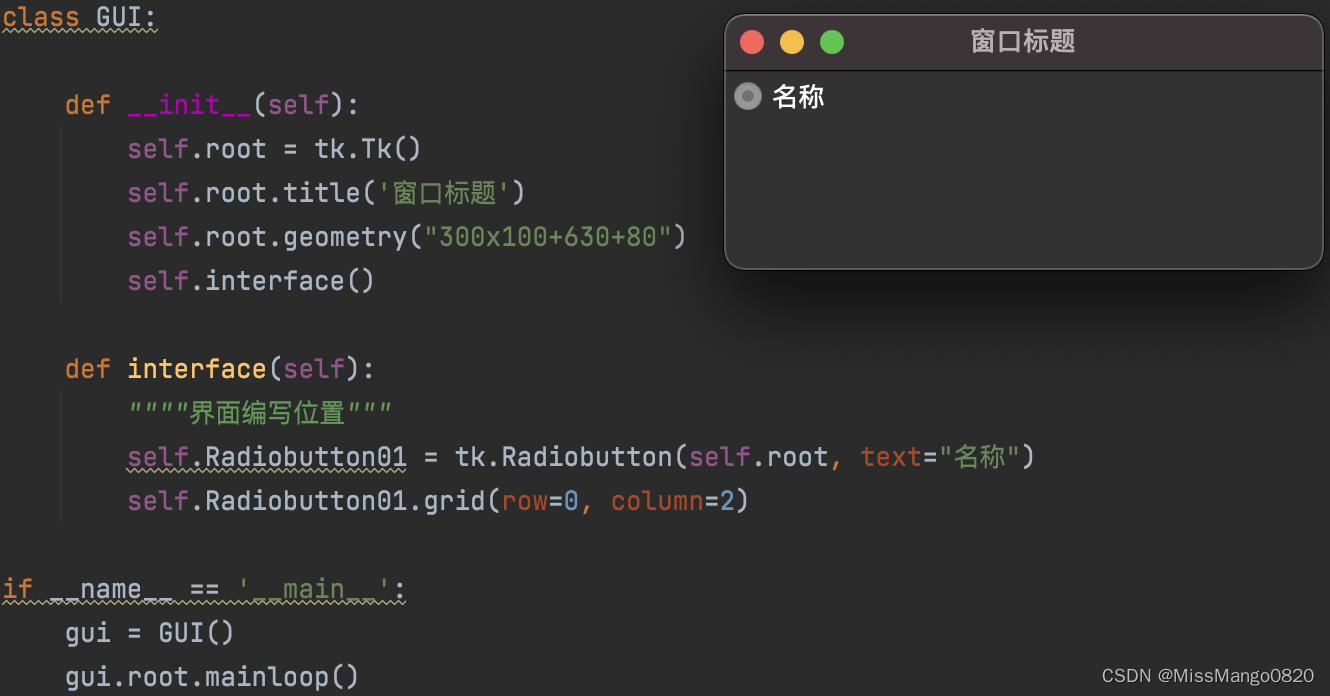Click the 'gui.root.mainloop()' line
The image size is (1330, 696).
coord(212,677)
